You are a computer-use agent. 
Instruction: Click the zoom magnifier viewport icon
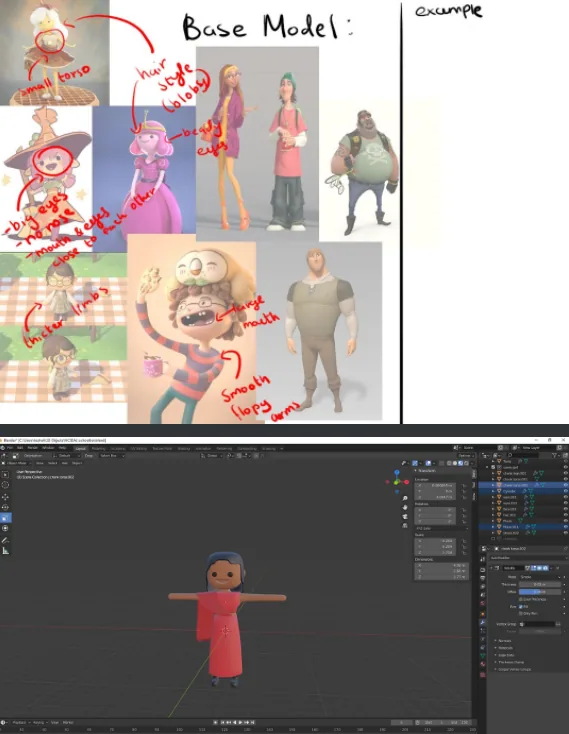pyautogui.click(x=405, y=498)
